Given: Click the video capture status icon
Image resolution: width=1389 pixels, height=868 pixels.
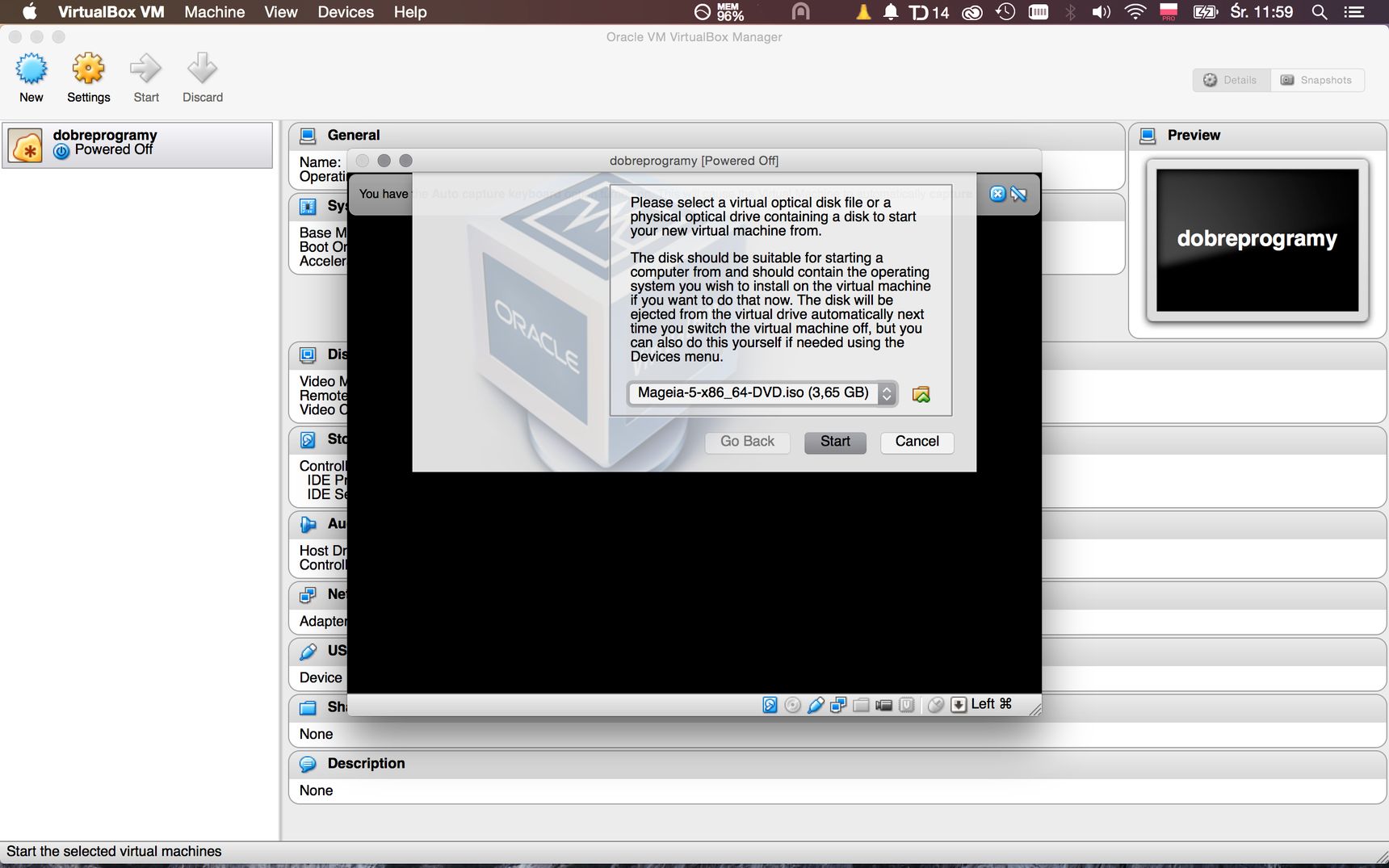Looking at the screenshot, I should 883,705.
